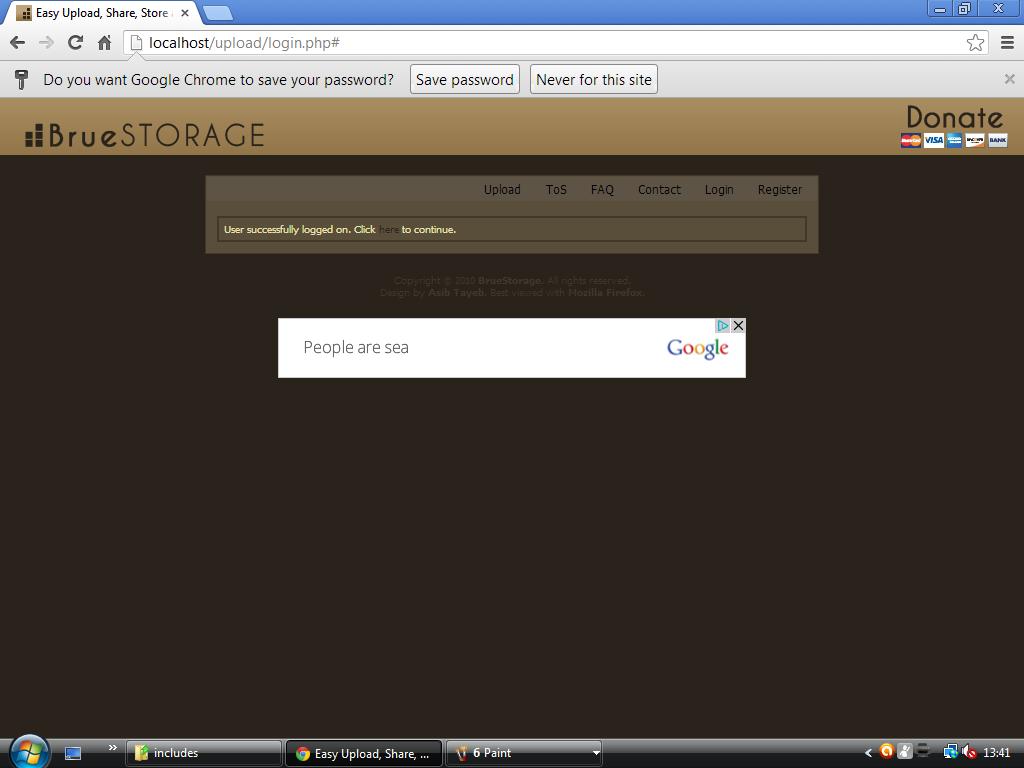
Task: Click the 'People are sea' ad text
Action: [356, 347]
